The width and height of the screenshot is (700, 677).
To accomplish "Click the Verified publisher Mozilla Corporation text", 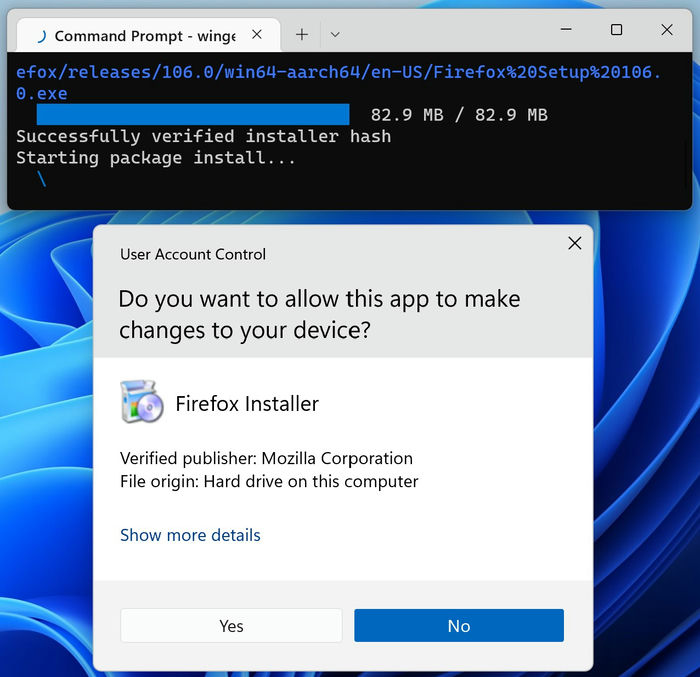I will coord(267,459).
